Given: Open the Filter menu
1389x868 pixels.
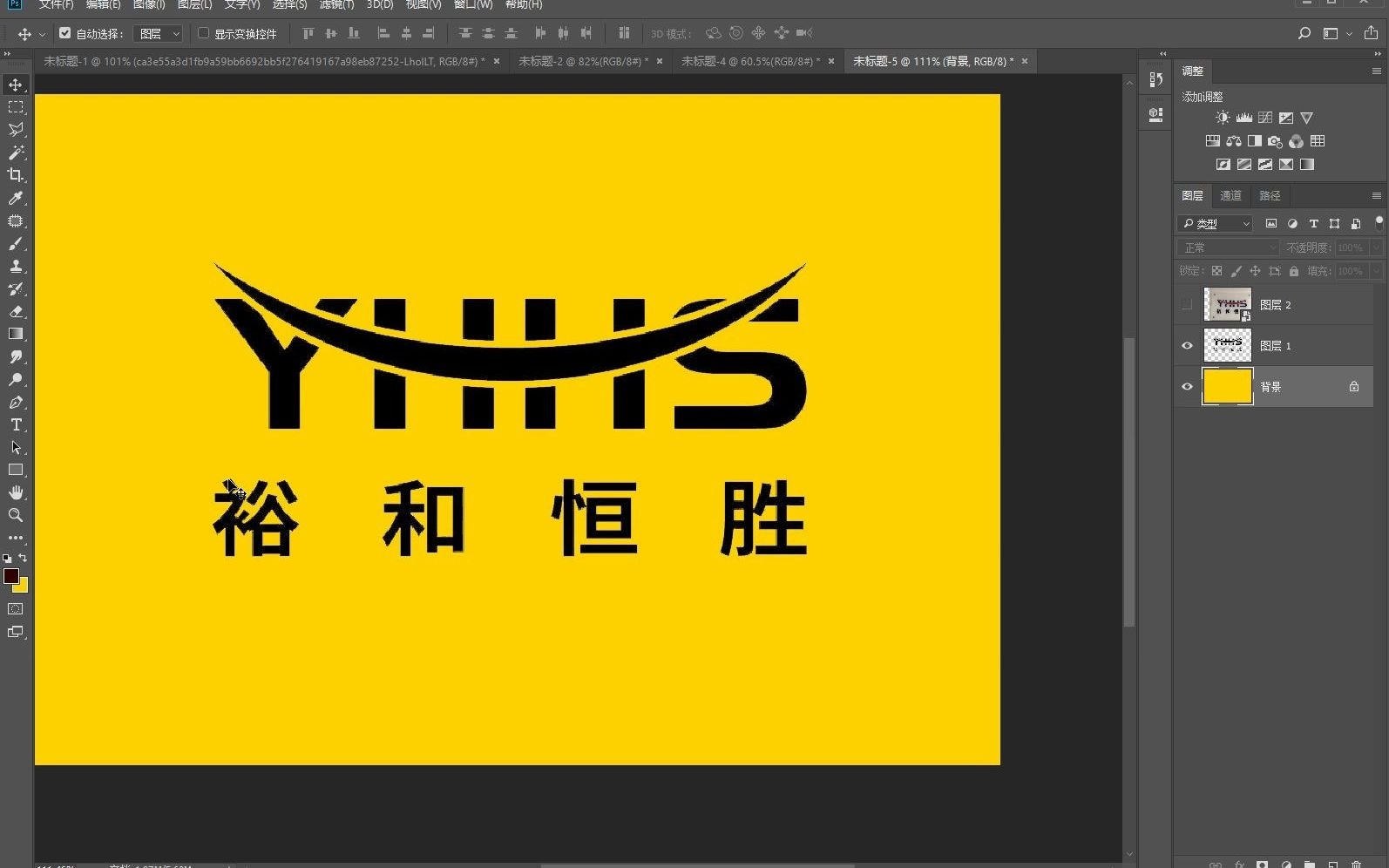Looking at the screenshot, I should coord(336,4).
